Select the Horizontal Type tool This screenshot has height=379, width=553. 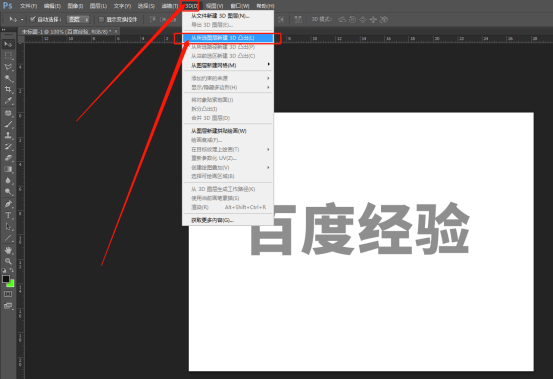[x=8, y=215]
